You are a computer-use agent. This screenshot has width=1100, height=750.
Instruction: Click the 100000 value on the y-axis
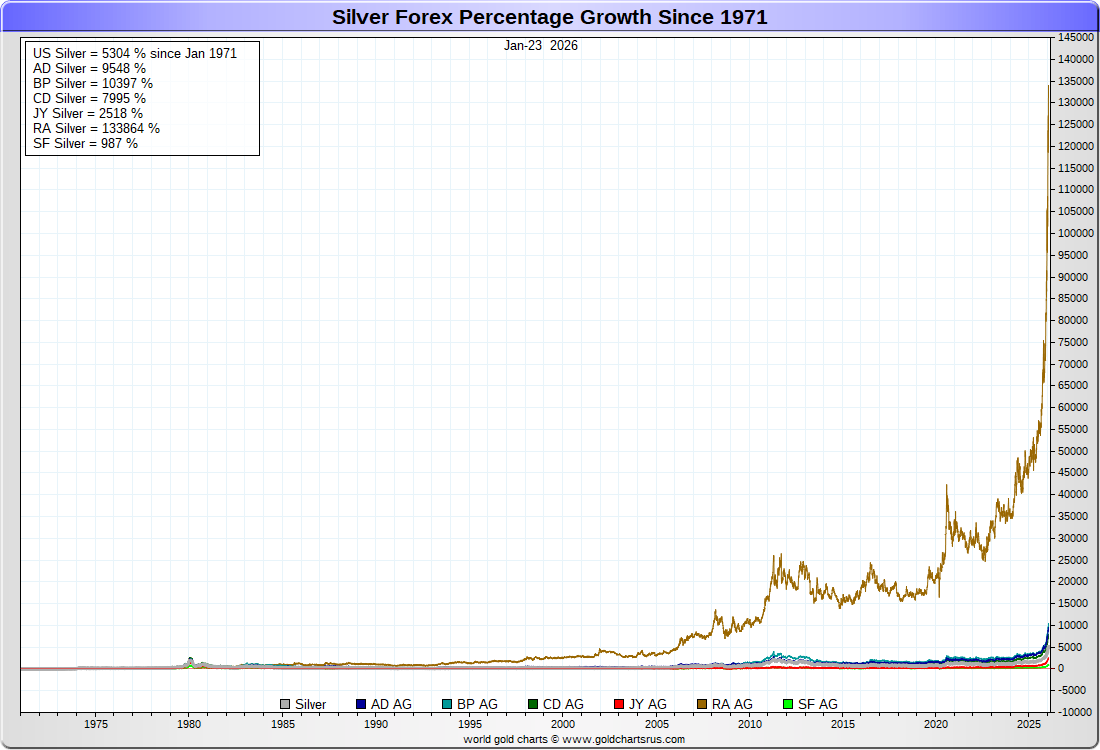click(1075, 233)
